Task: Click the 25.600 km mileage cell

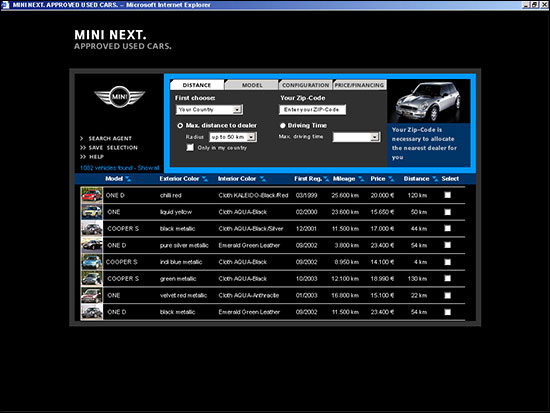Action: tap(345, 195)
